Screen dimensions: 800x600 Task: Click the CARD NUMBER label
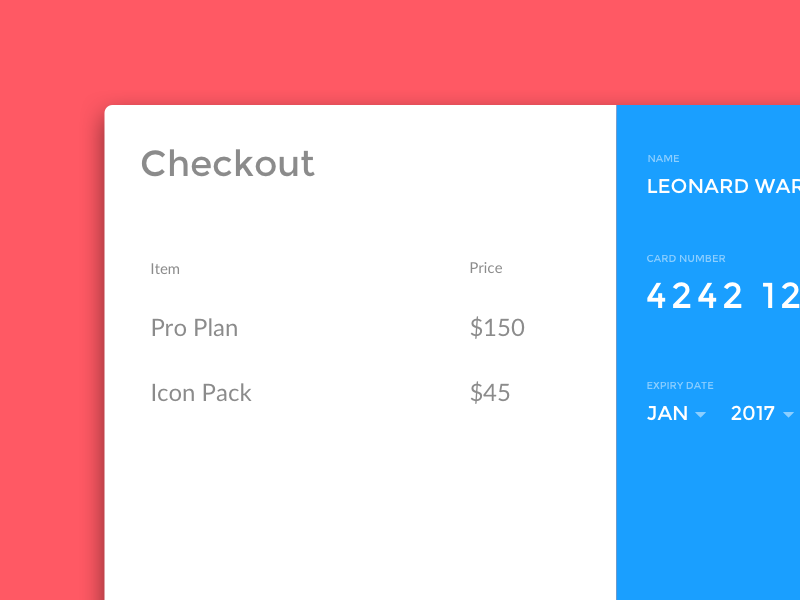(x=686, y=259)
